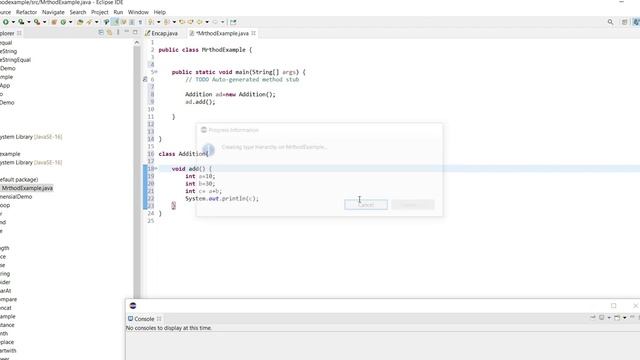Screen dimensions: 640x360
Task: Click the Pin Editor icon
Action: (x=233, y=22)
